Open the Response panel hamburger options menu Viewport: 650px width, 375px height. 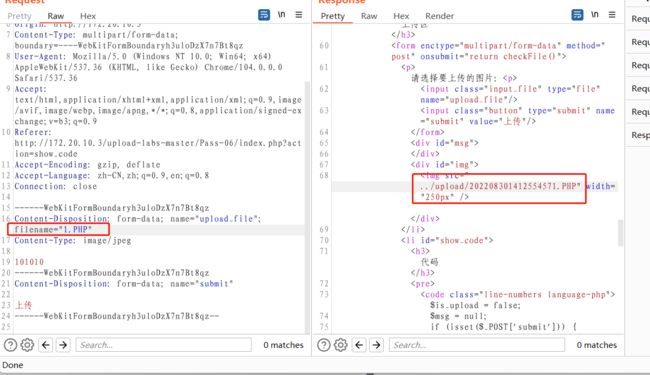tap(612, 15)
